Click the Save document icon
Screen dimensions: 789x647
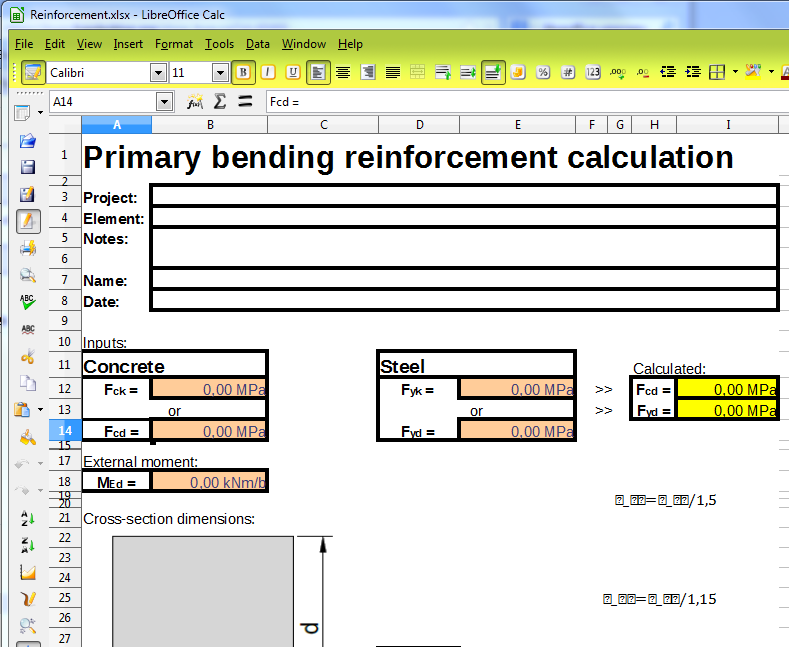tap(28, 167)
